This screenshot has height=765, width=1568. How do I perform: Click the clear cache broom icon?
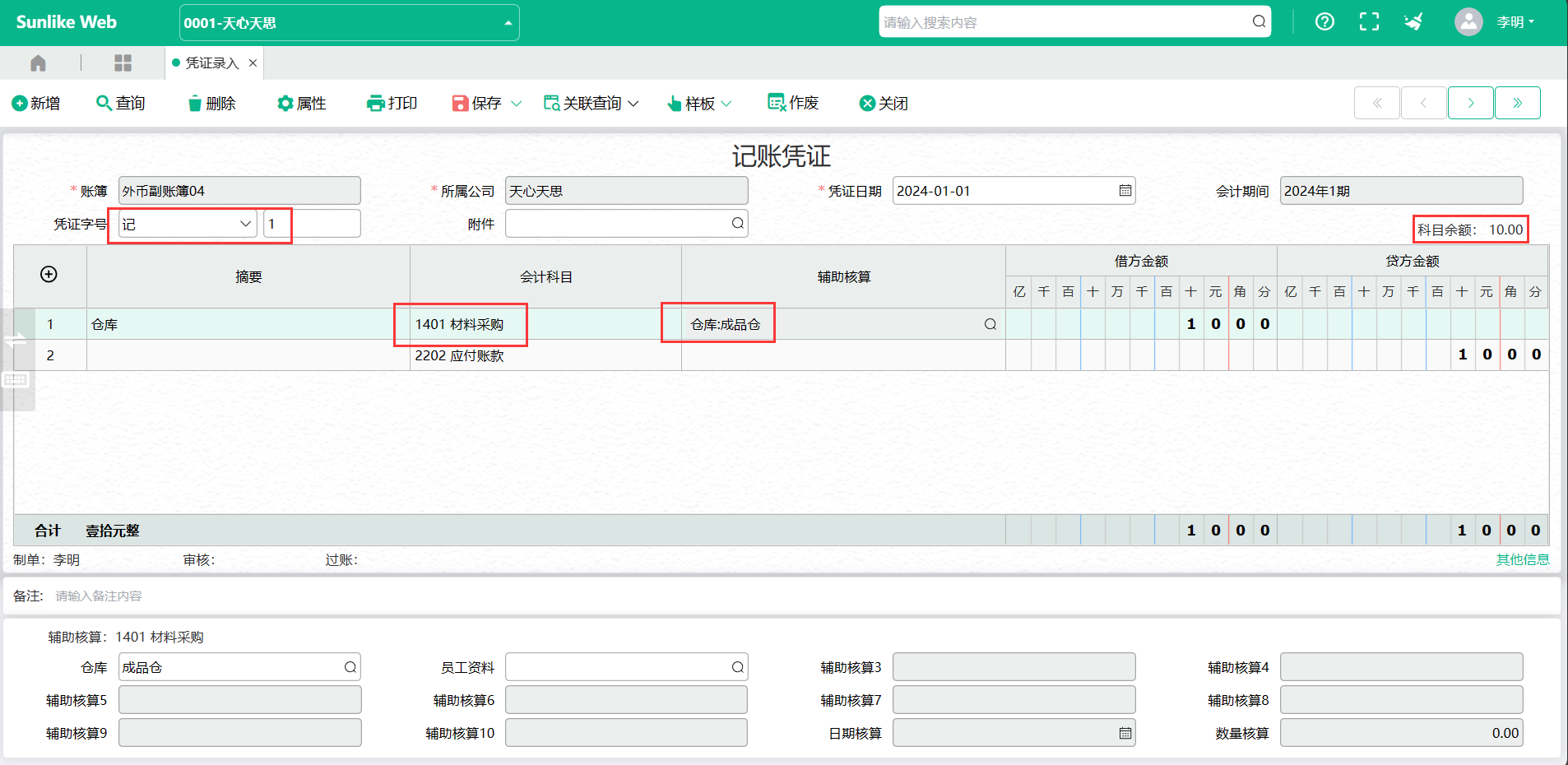1413,22
